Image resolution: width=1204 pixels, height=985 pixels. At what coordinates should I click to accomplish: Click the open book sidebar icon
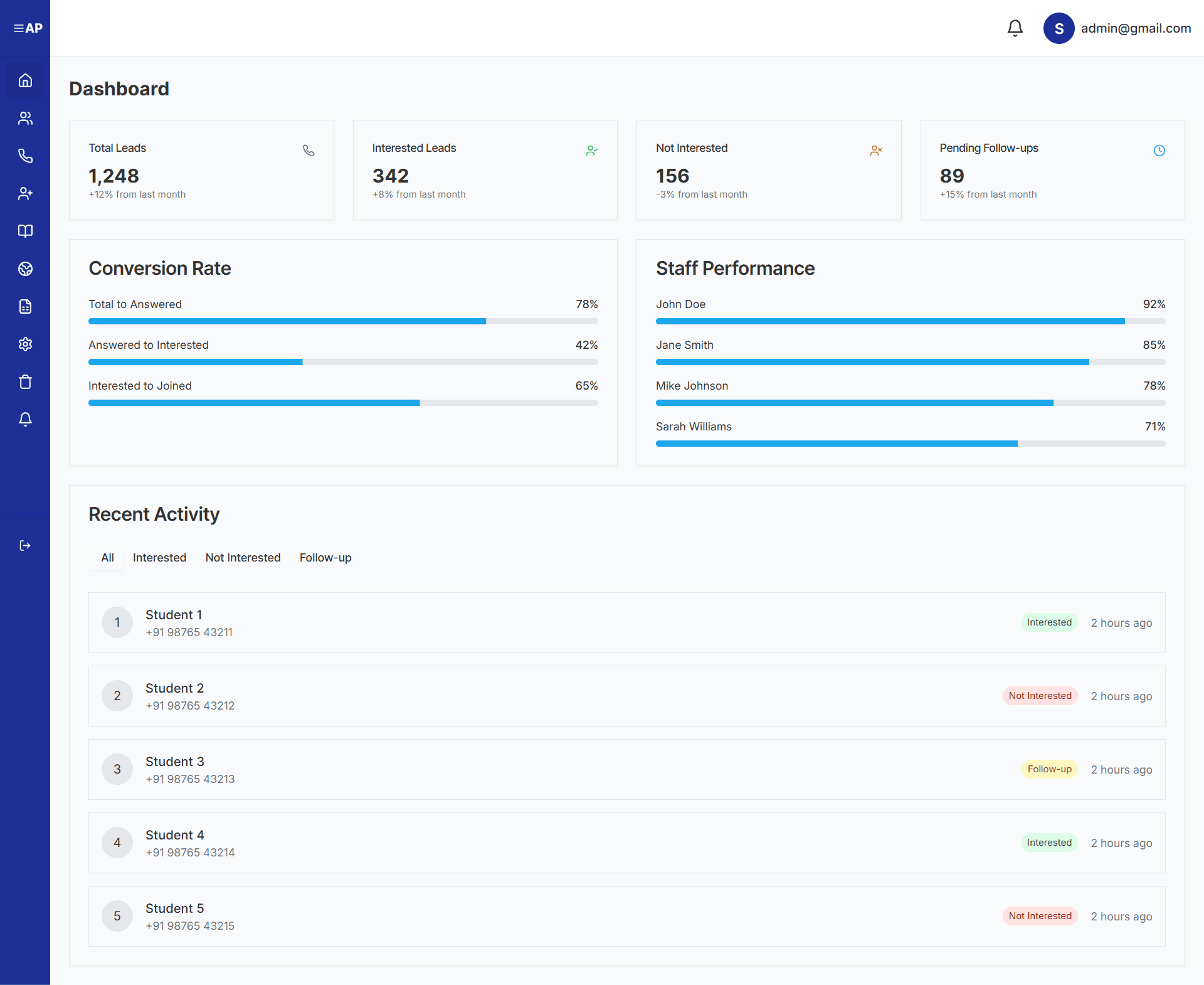pyautogui.click(x=25, y=231)
